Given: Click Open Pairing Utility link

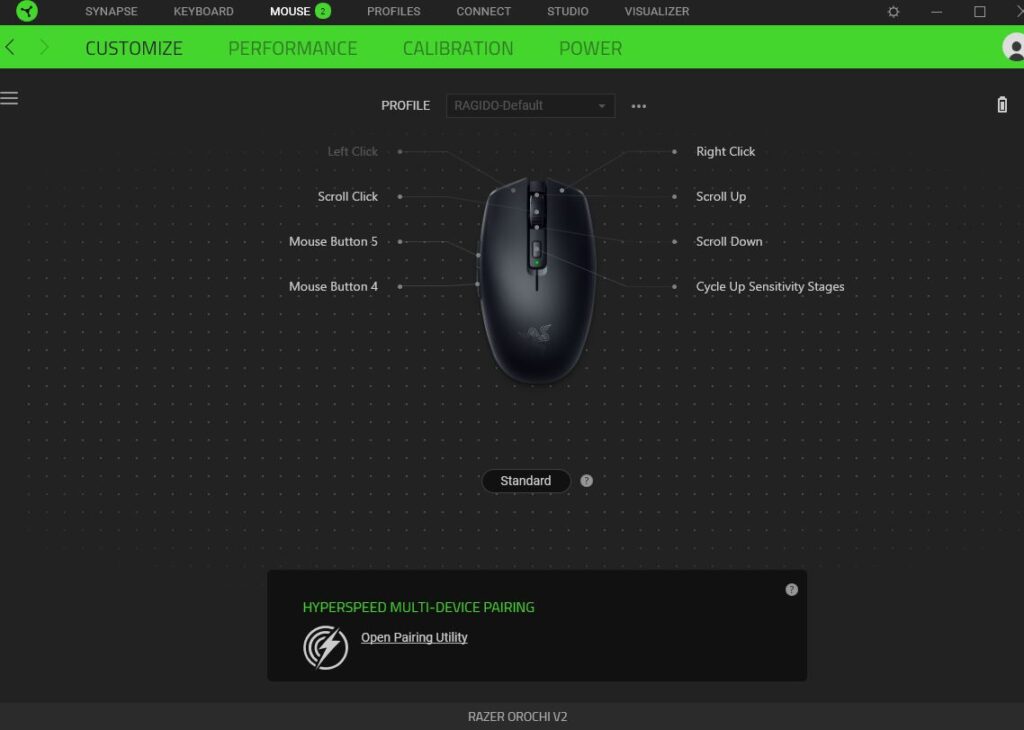Looking at the screenshot, I should pos(414,637).
